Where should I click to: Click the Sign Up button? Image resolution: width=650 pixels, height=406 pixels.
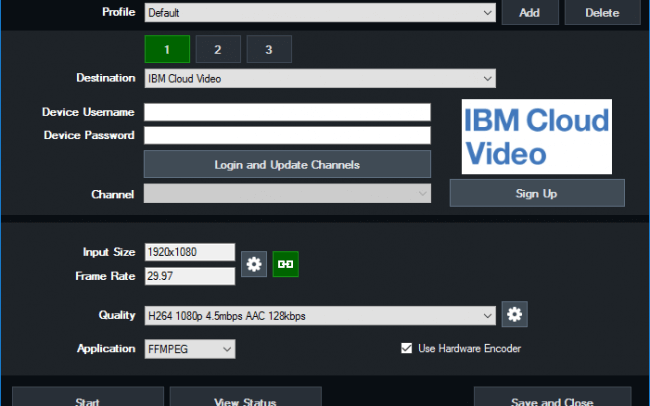[537, 193]
